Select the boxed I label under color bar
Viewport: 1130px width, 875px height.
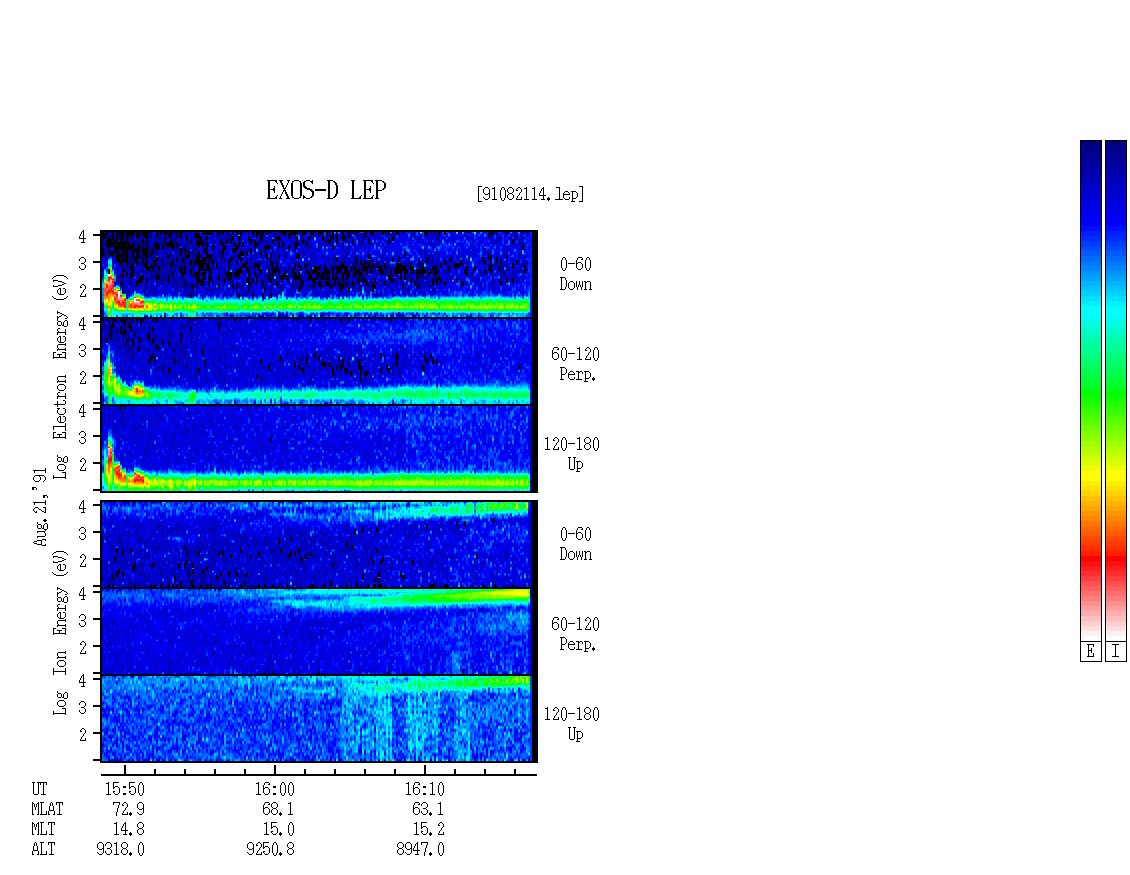(x=1116, y=652)
